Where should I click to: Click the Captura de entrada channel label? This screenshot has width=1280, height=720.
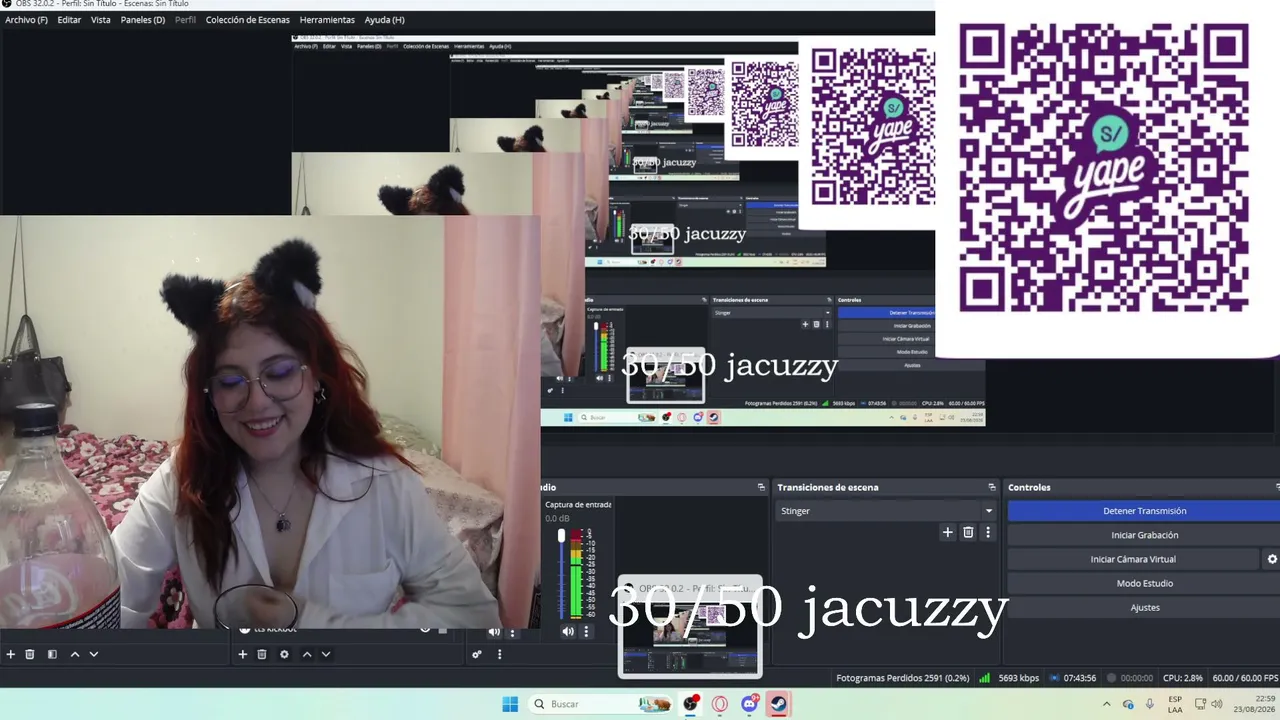click(x=578, y=505)
